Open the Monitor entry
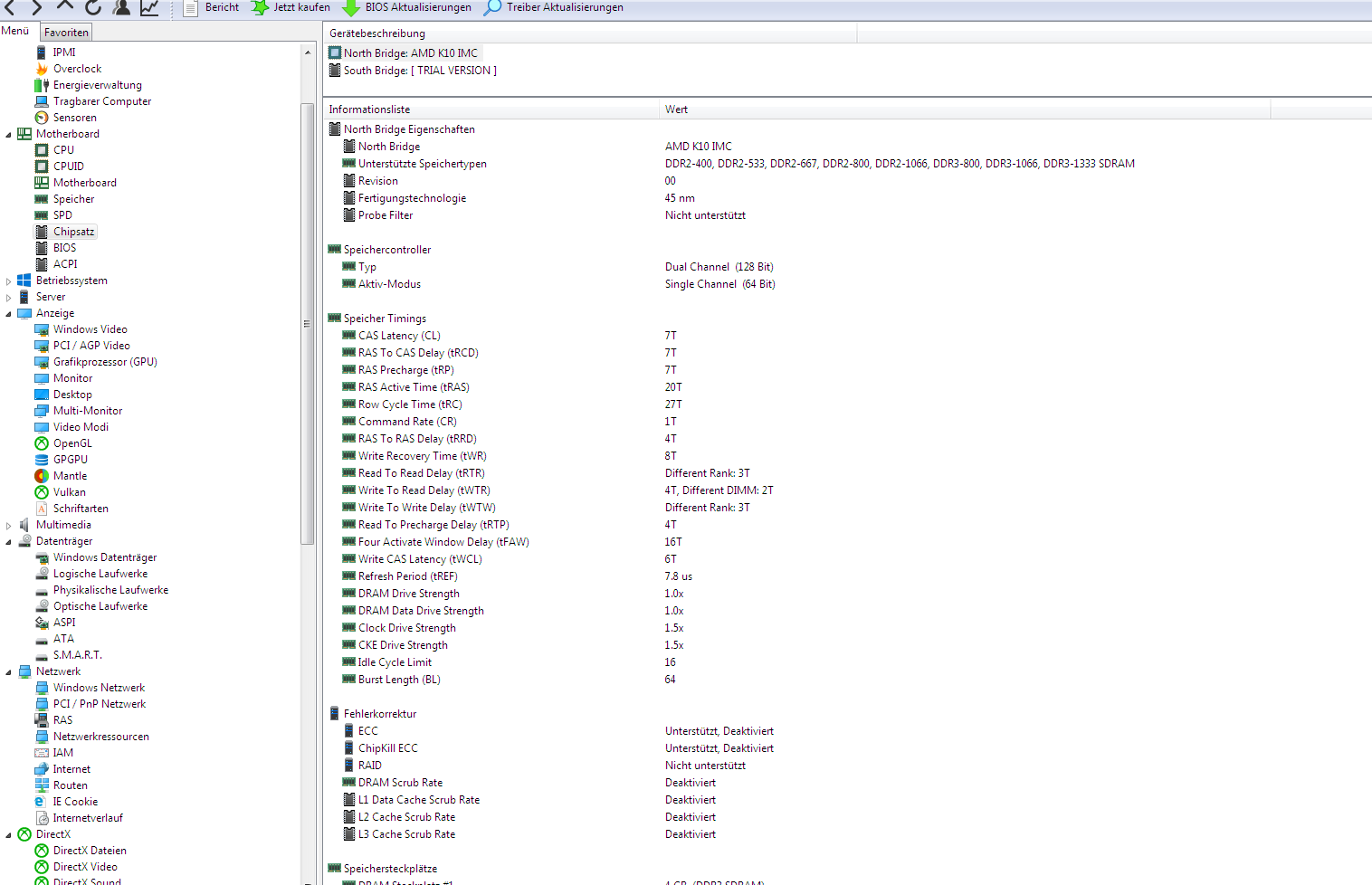 [x=72, y=378]
